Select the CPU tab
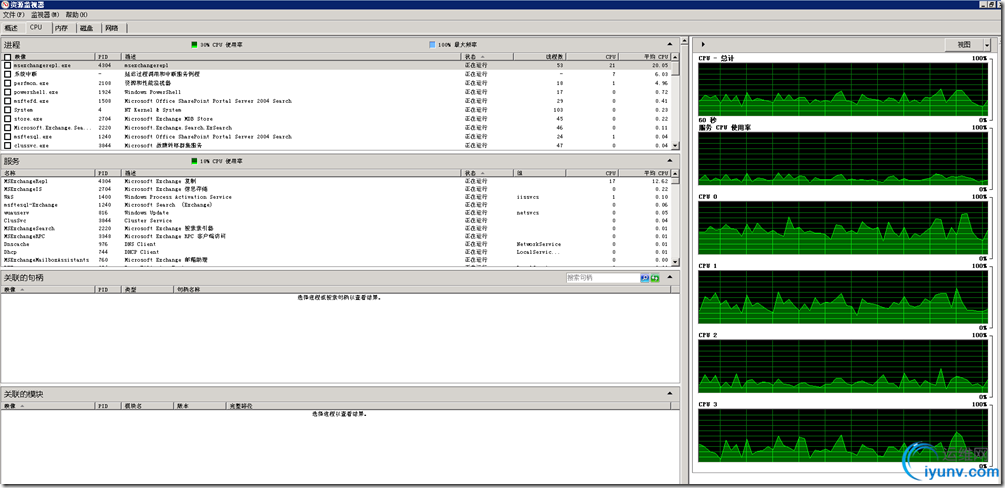This screenshot has height=488, width=1005. [x=36, y=28]
